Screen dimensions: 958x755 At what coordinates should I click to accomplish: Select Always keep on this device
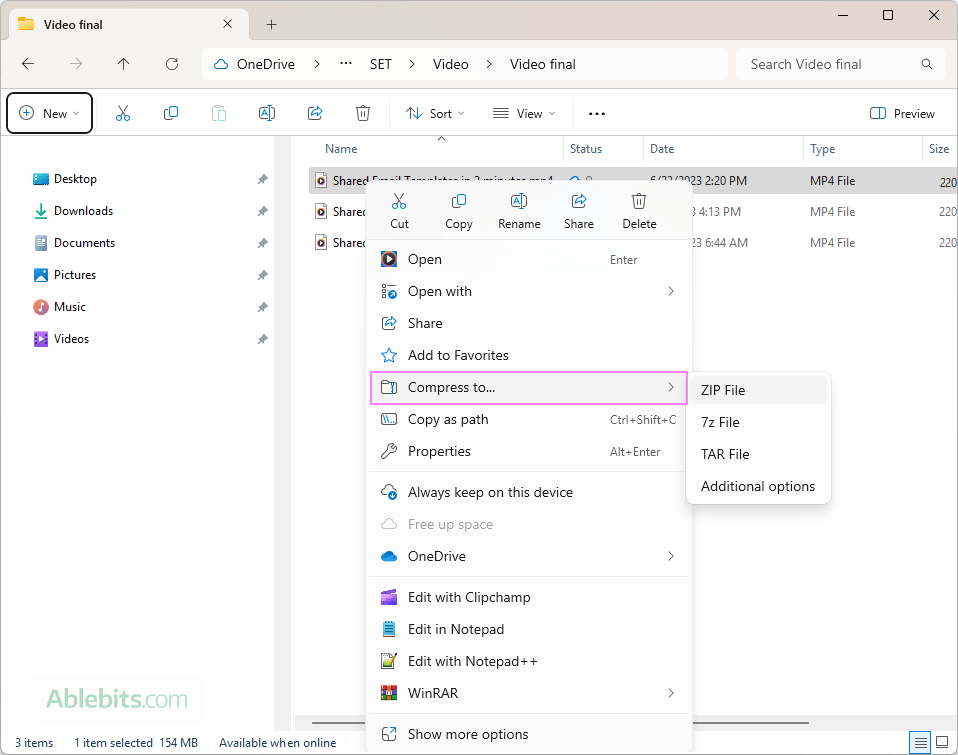click(529, 492)
